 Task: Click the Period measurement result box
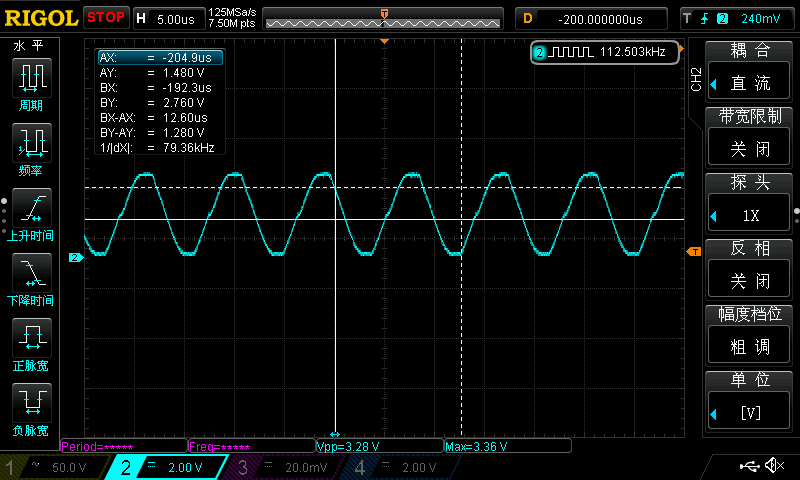pos(124,446)
